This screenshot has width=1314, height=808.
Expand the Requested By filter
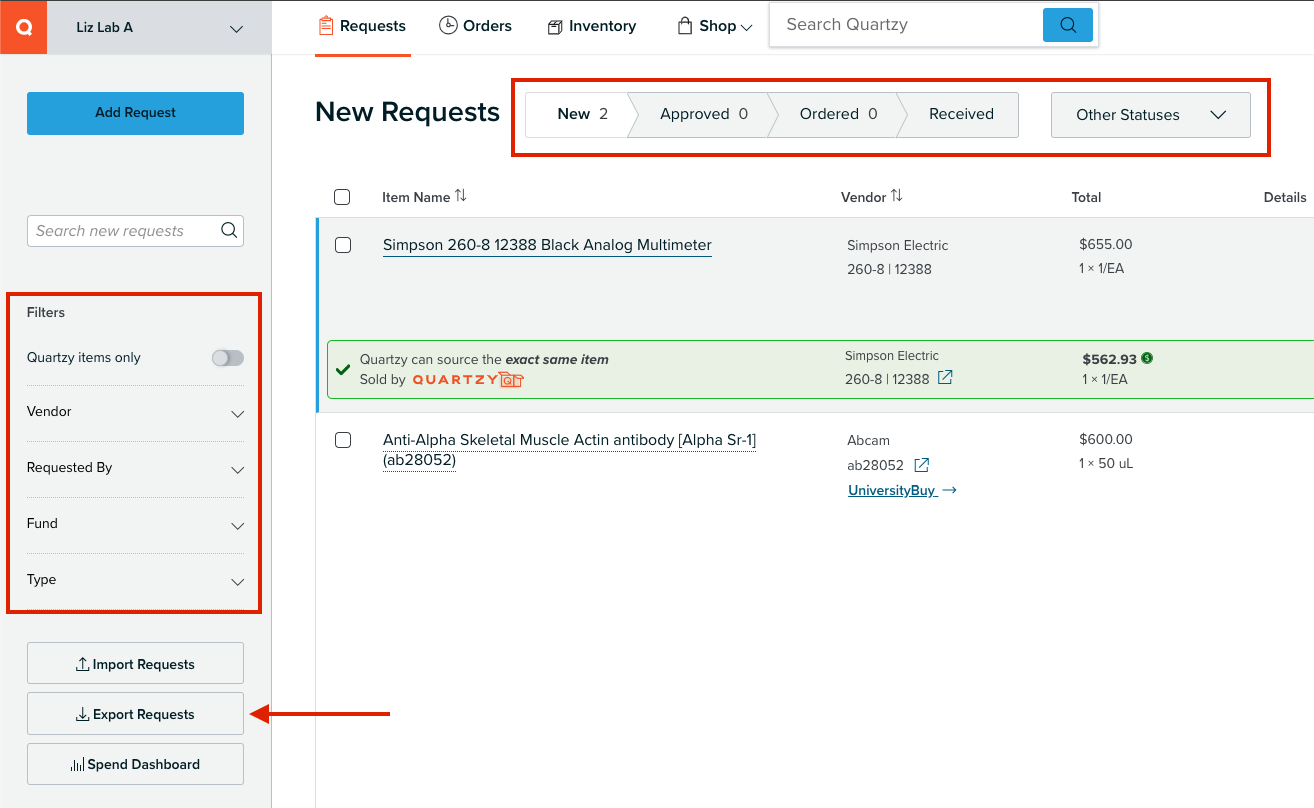(135, 468)
